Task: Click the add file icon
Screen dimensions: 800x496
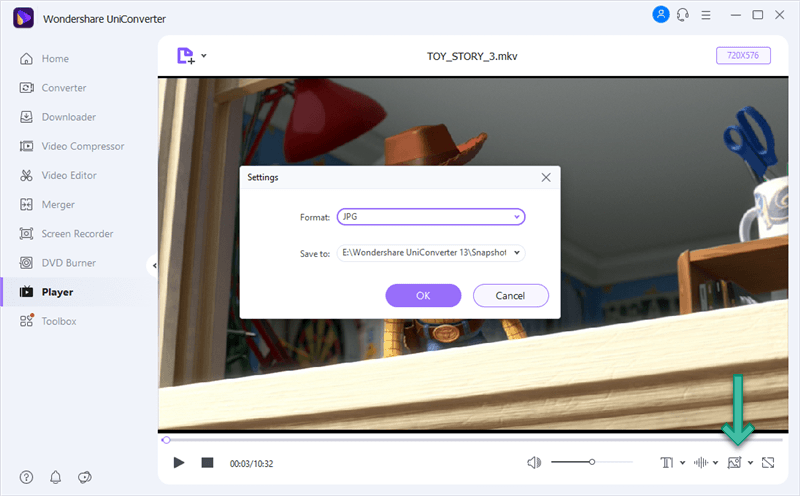Action: 186,56
